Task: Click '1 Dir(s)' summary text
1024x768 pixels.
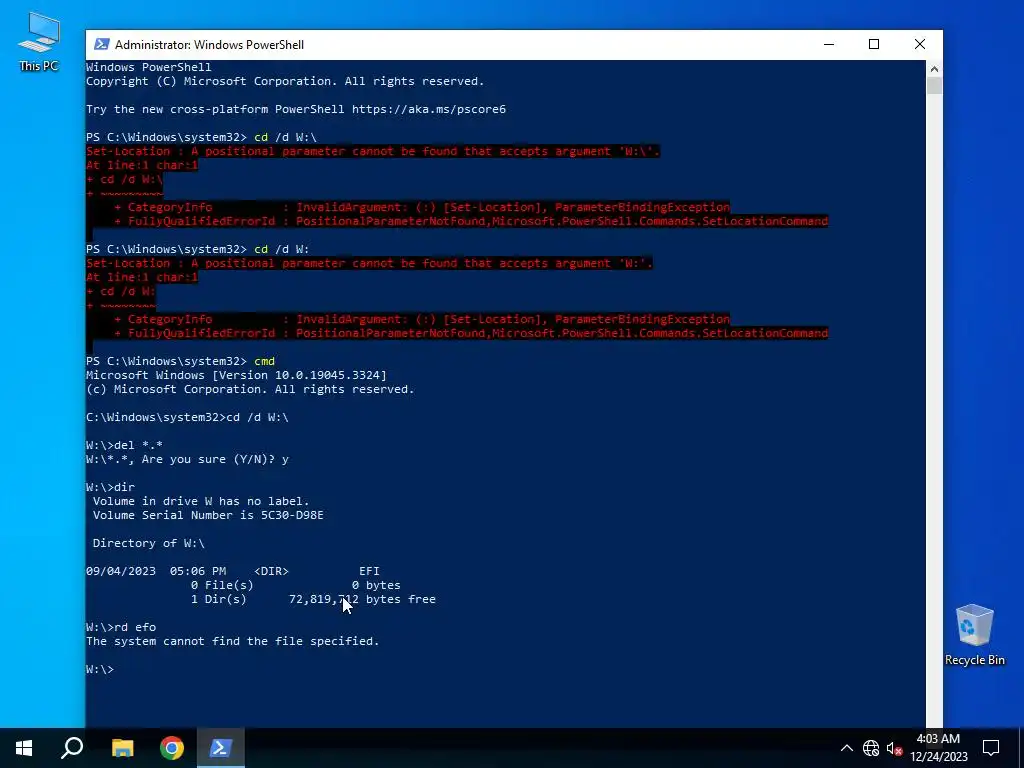Action: (219, 600)
